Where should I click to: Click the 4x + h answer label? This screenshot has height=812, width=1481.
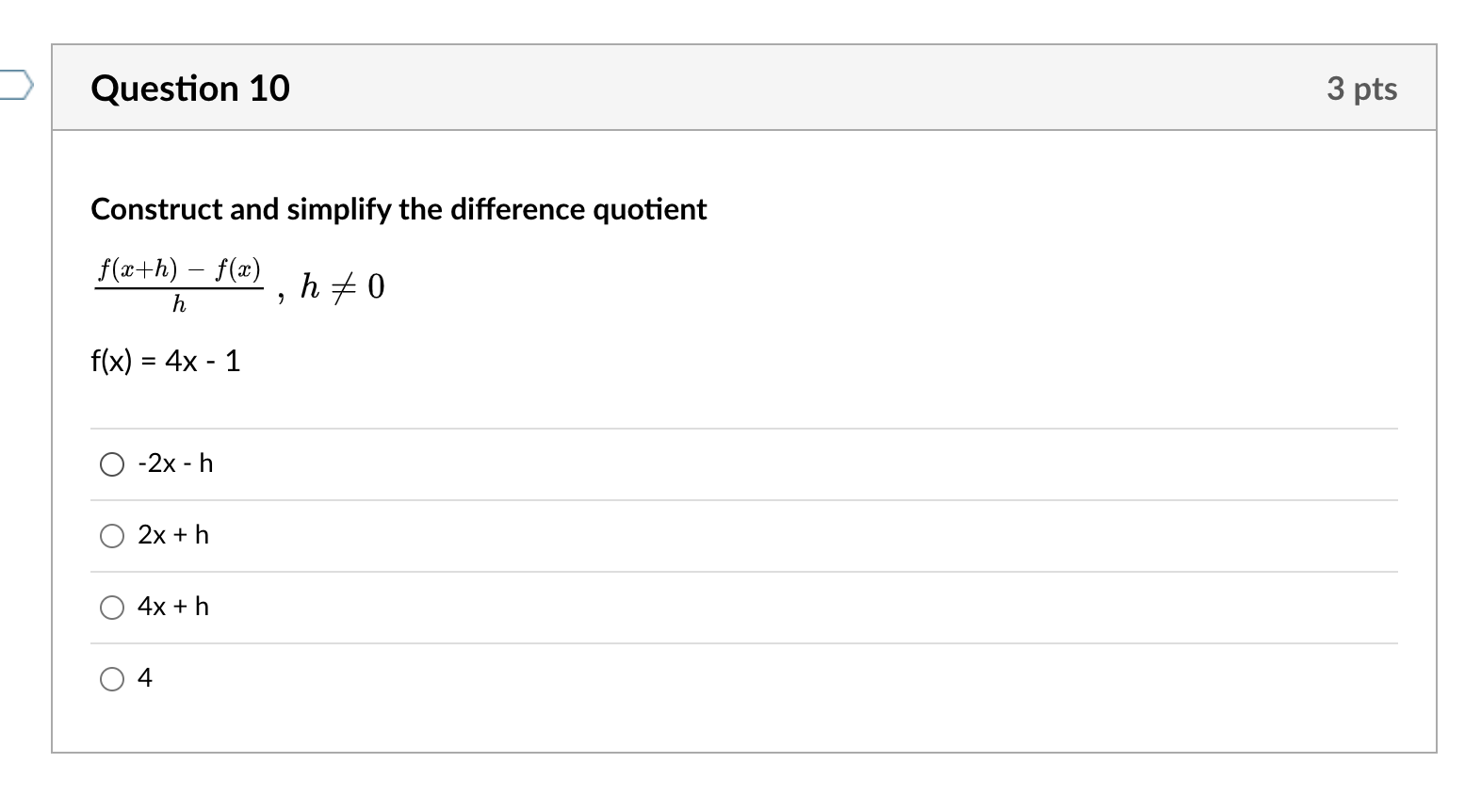[x=173, y=607]
